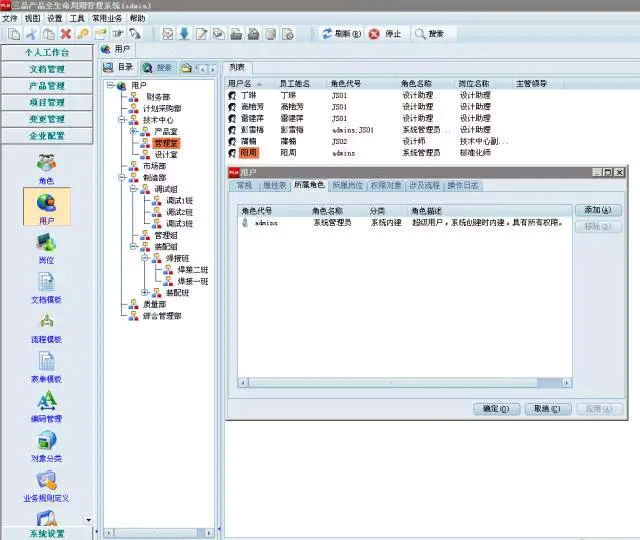640x540 pixels.
Task: Open the 岗位 (Position) sidebar icon
Action: 46,246
